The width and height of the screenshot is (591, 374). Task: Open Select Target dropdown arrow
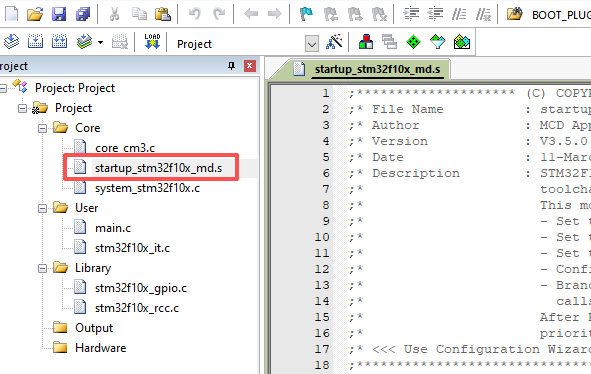pyautogui.click(x=312, y=44)
